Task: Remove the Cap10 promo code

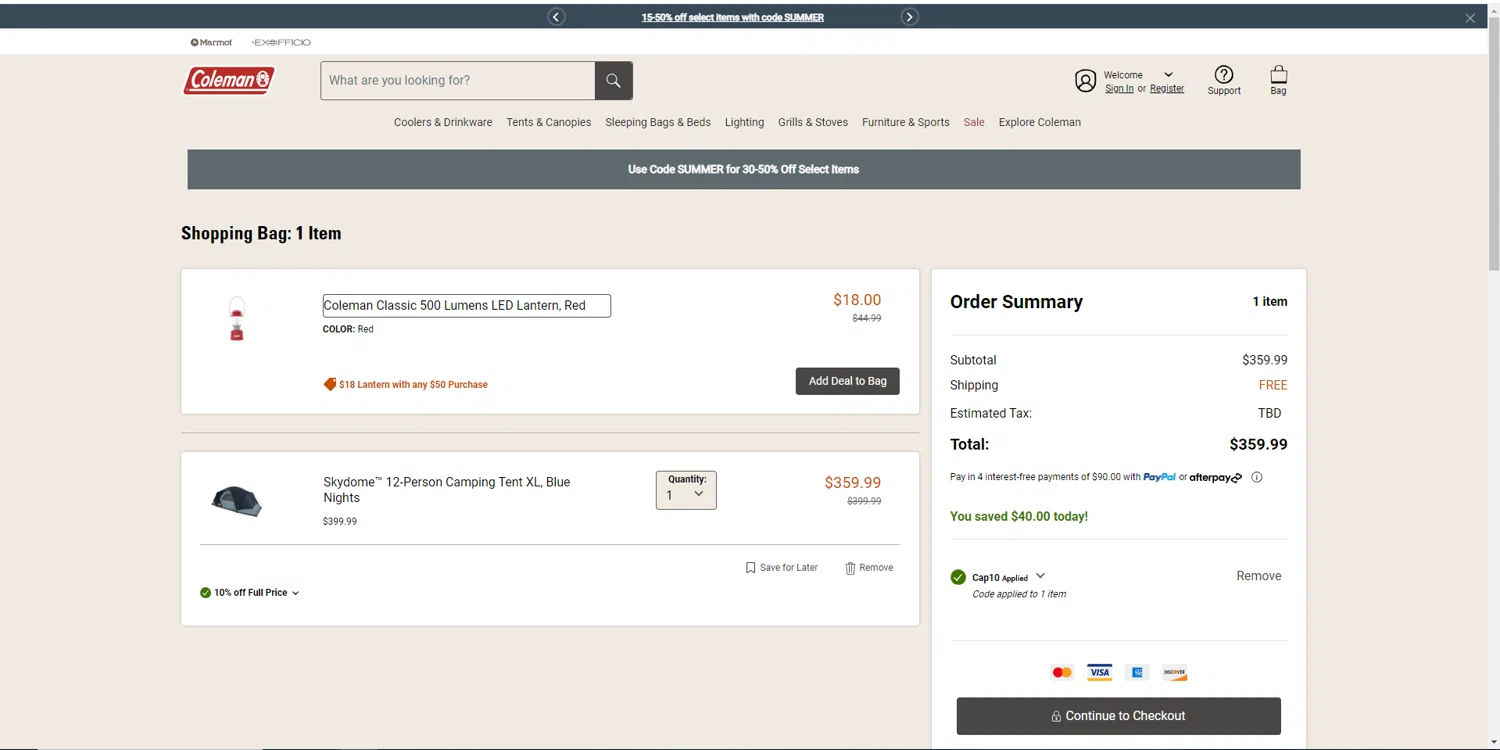Action: click(x=1259, y=576)
